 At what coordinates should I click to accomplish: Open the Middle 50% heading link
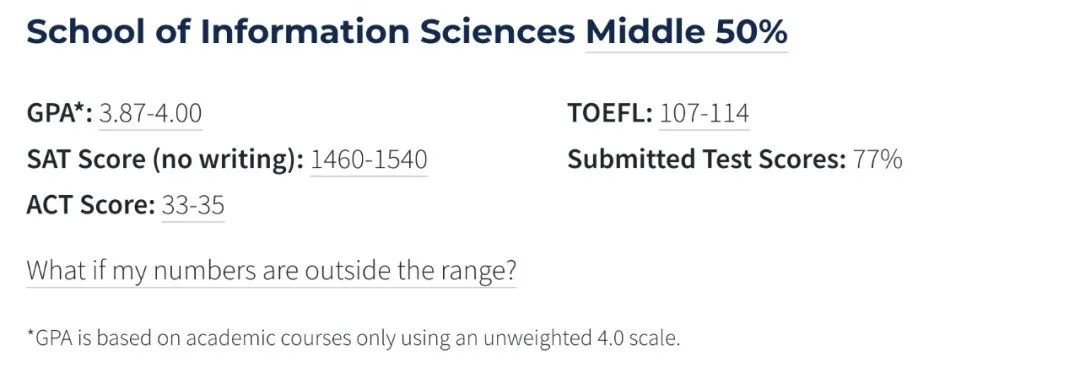pos(686,32)
